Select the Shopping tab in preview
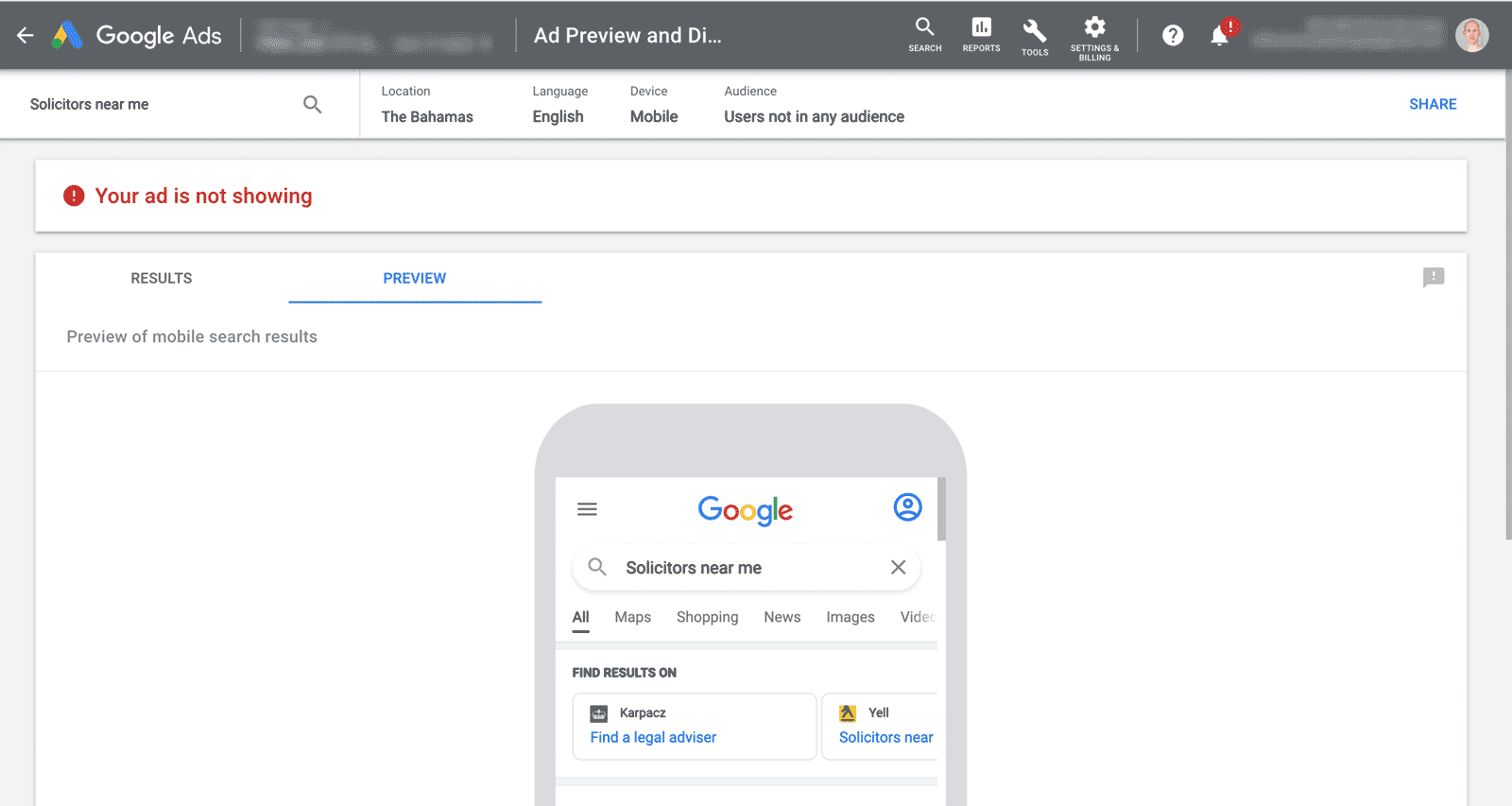The height and width of the screenshot is (806, 1512). click(707, 617)
